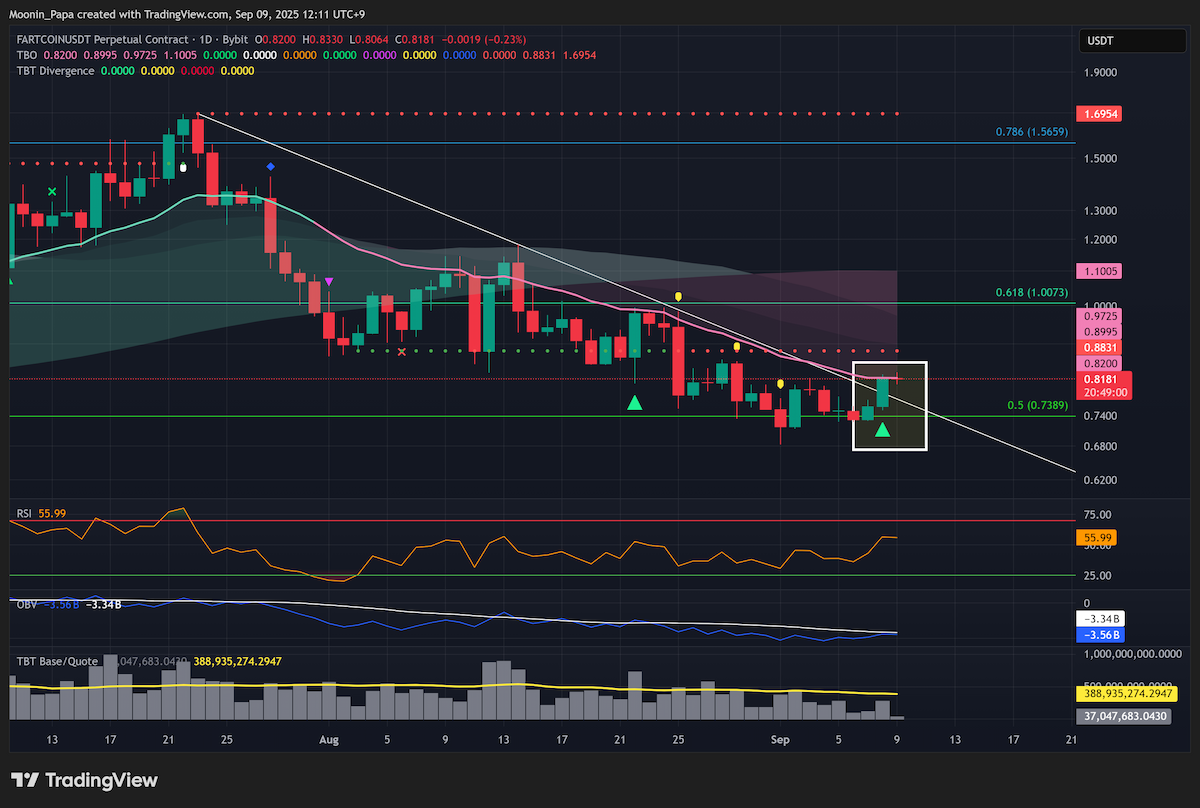Click the green up-triangle signal near Aug 22
Viewport: 1200px width, 808px height.
pyautogui.click(x=635, y=402)
